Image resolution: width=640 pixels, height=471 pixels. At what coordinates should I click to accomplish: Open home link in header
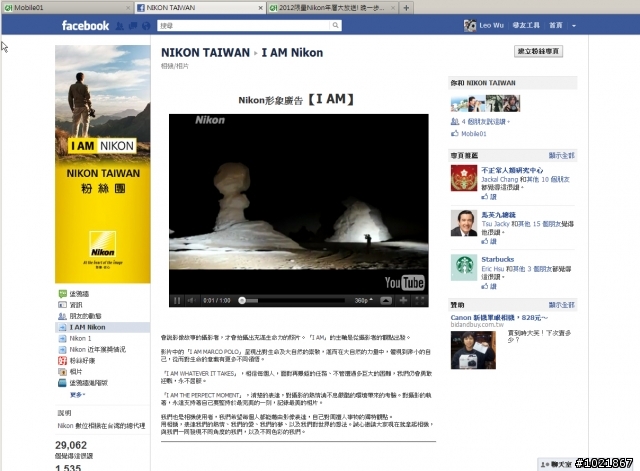pyautogui.click(x=556, y=25)
